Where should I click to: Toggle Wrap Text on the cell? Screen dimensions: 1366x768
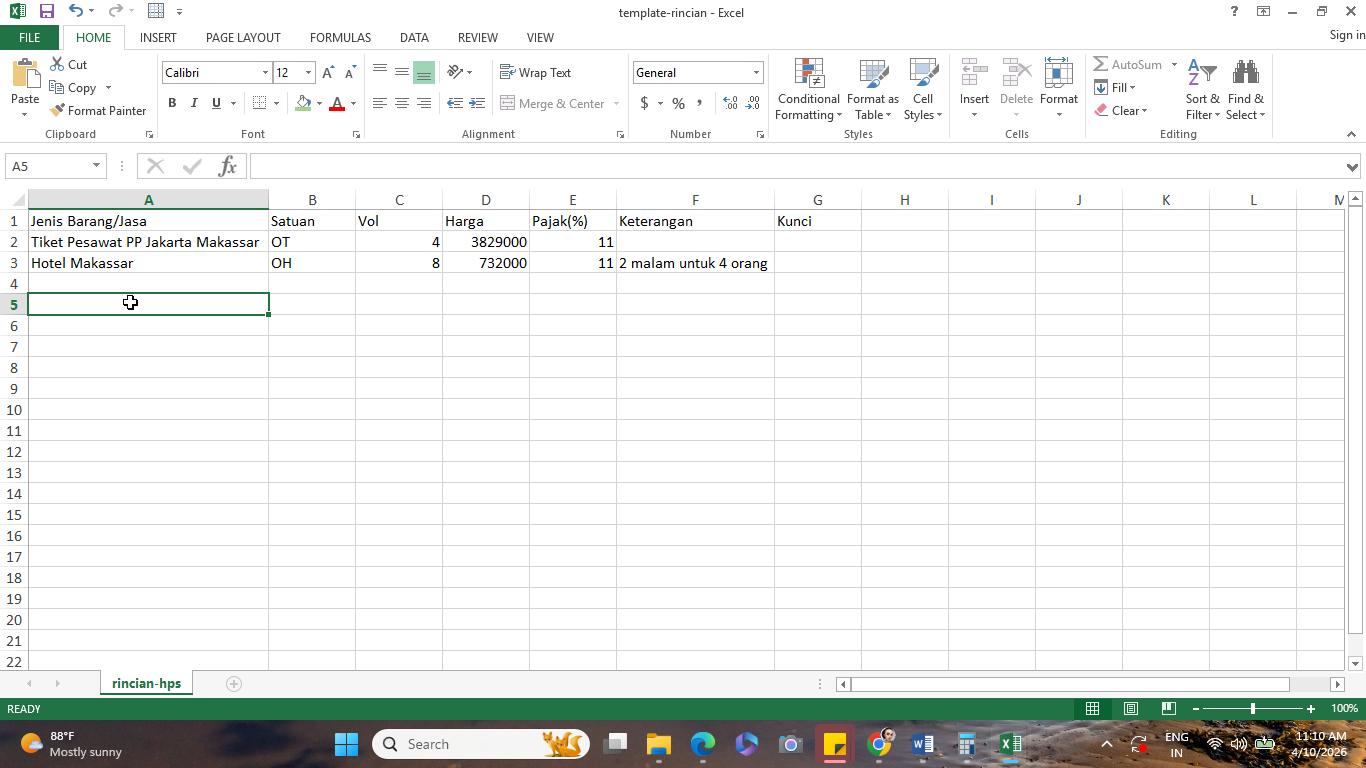(x=536, y=72)
